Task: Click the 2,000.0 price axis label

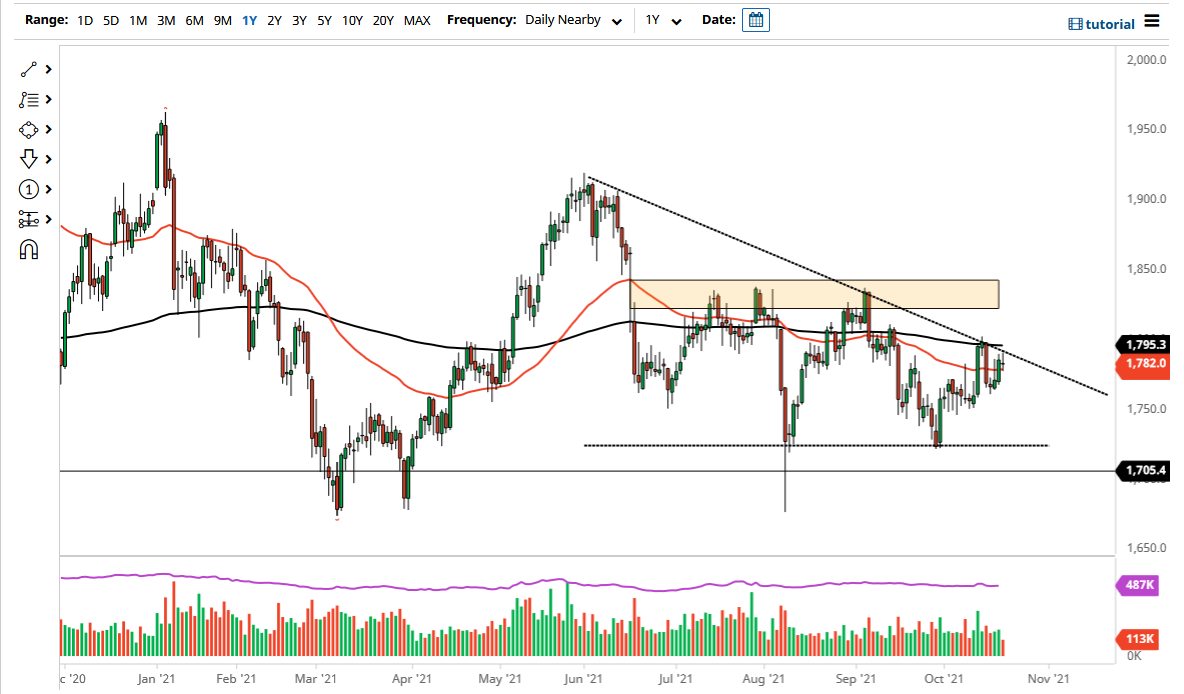Action: point(1146,60)
